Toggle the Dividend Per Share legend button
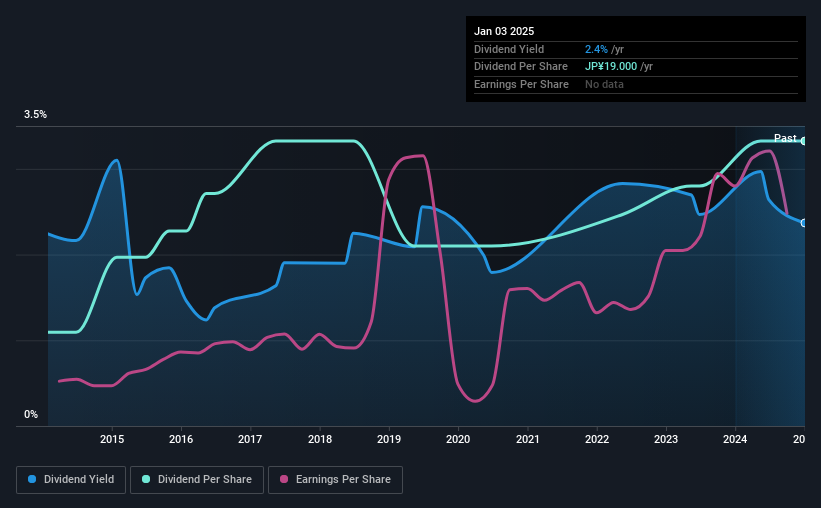Image resolution: width=821 pixels, height=508 pixels. (197, 479)
